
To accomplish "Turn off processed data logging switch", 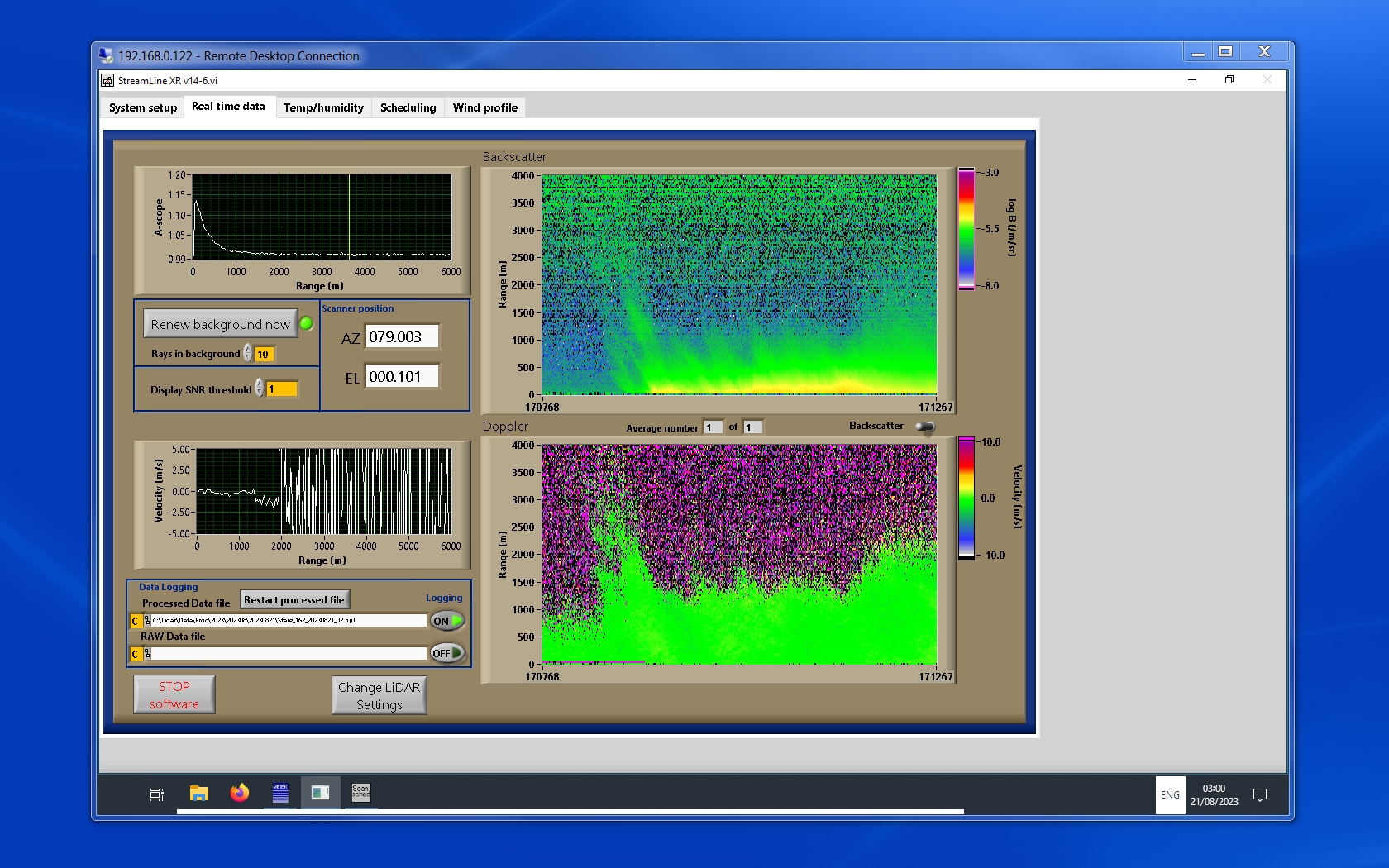I will (447, 621).
